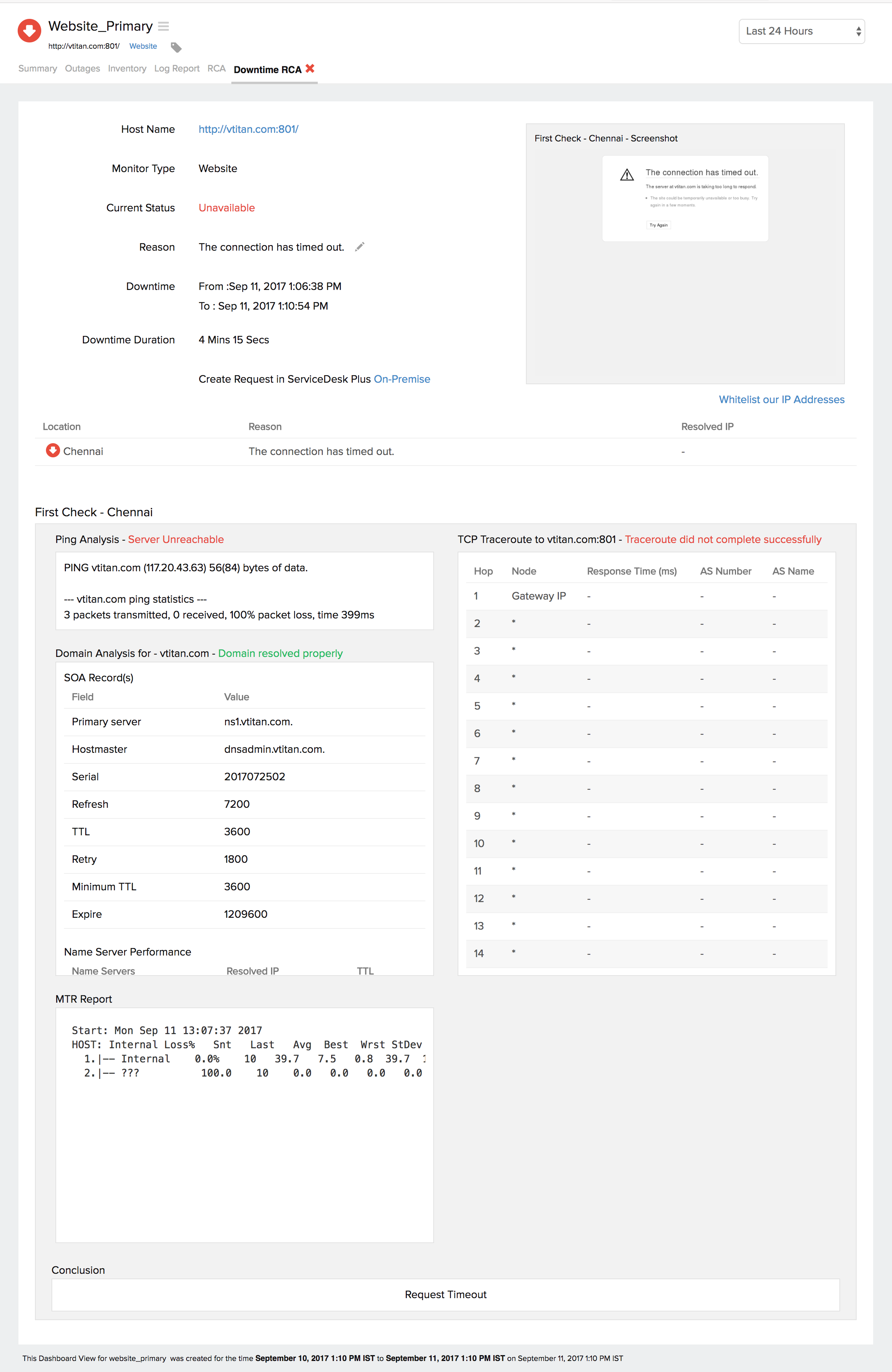Click the tag icon under monitor name
892x1372 pixels.
(x=176, y=47)
